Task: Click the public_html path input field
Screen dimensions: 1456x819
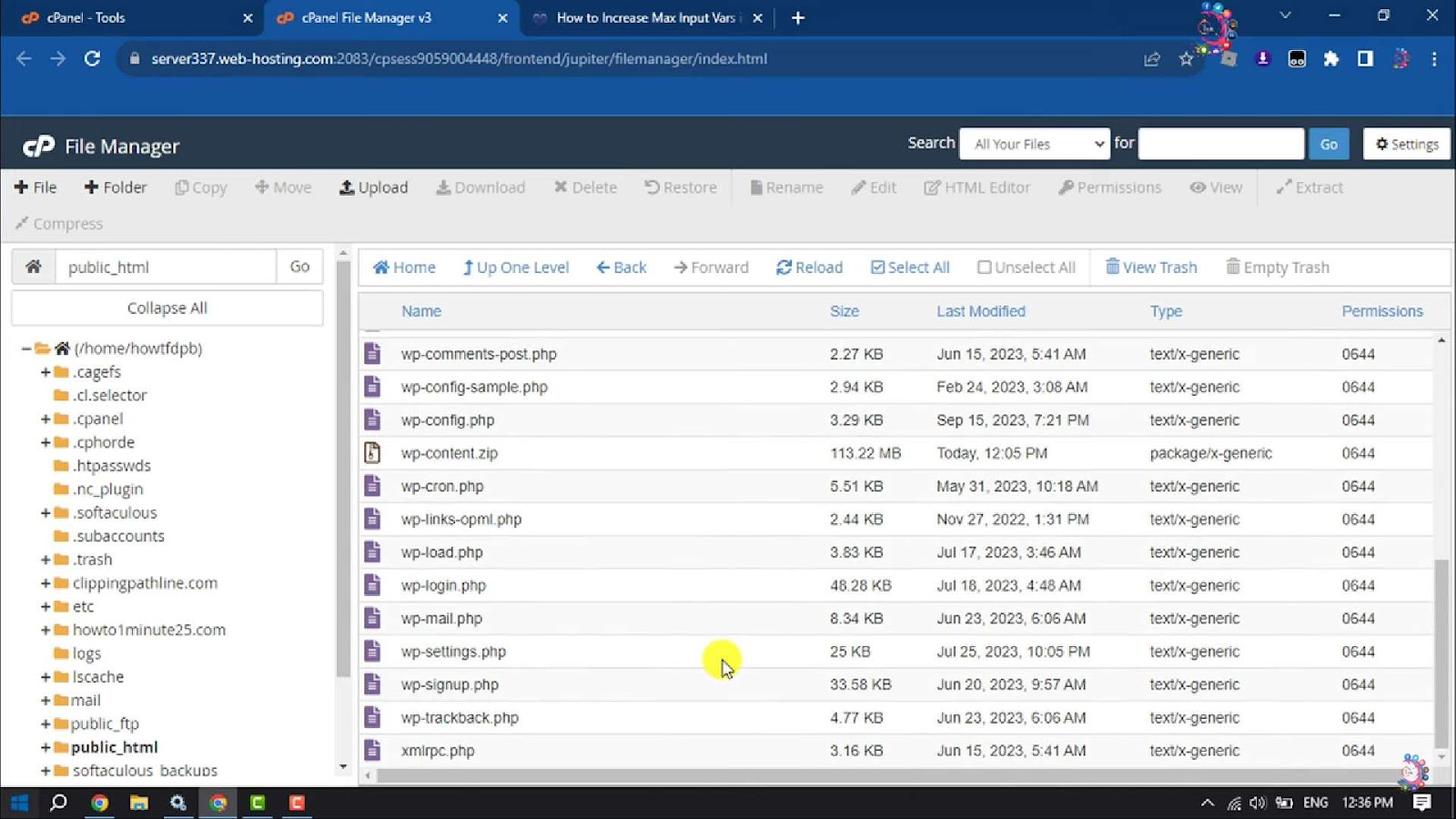Action: click(166, 267)
